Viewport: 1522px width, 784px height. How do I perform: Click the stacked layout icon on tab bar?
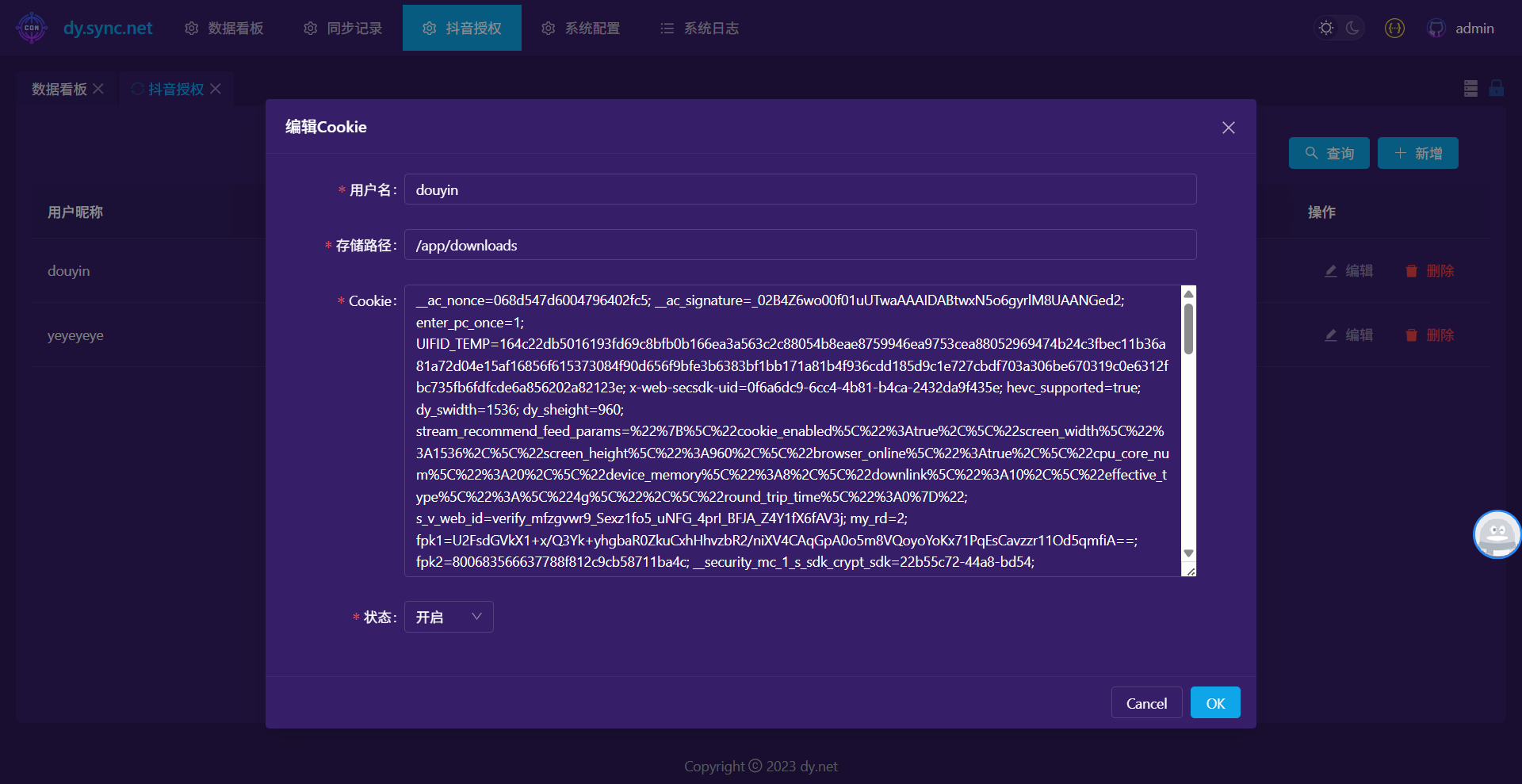pyautogui.click(x=1470, y=88)
